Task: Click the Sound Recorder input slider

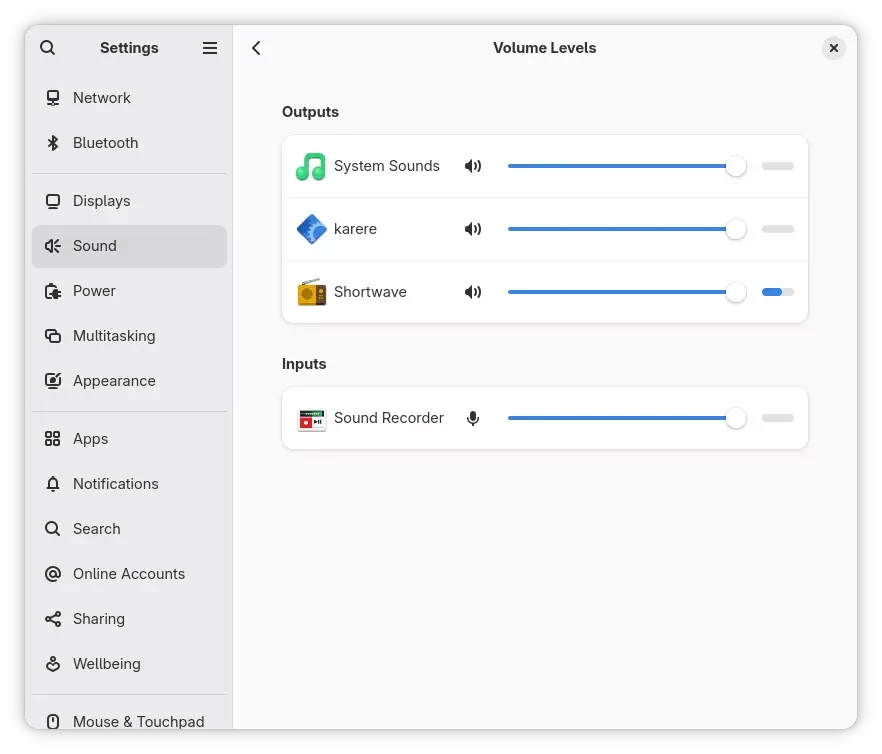Action: pos(620,418)
